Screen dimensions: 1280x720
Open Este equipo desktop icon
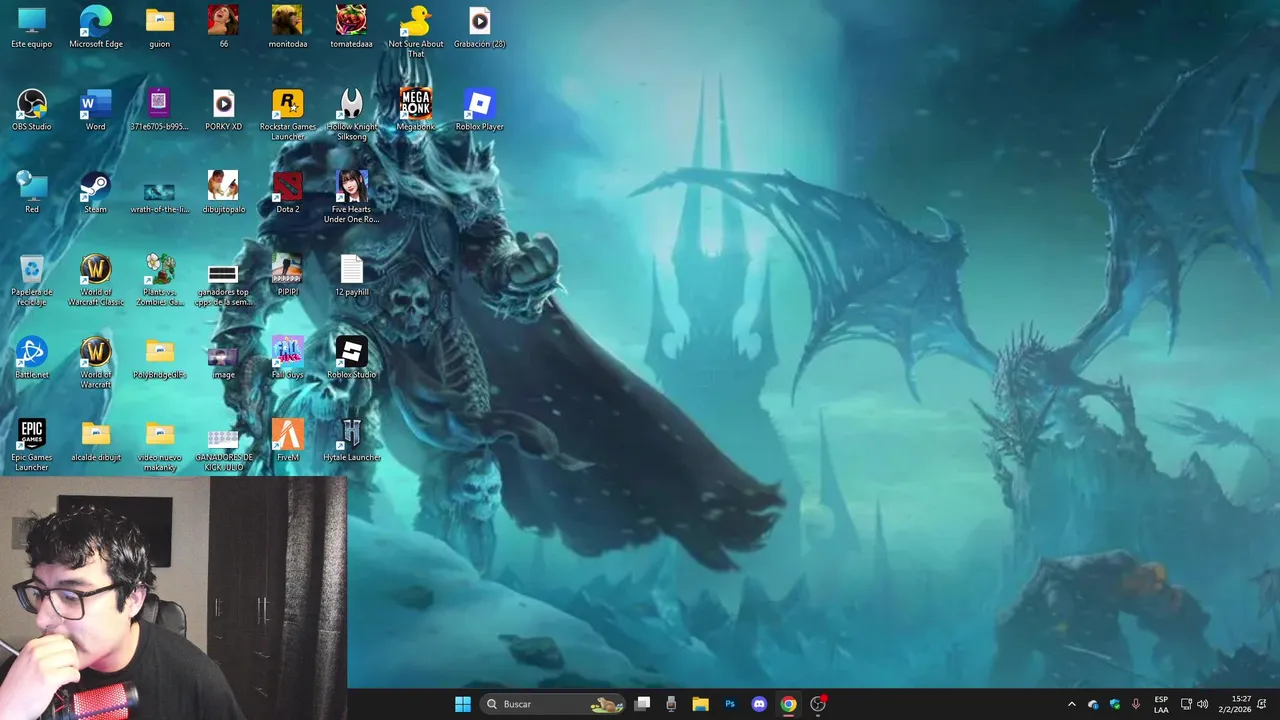point(32,27)
